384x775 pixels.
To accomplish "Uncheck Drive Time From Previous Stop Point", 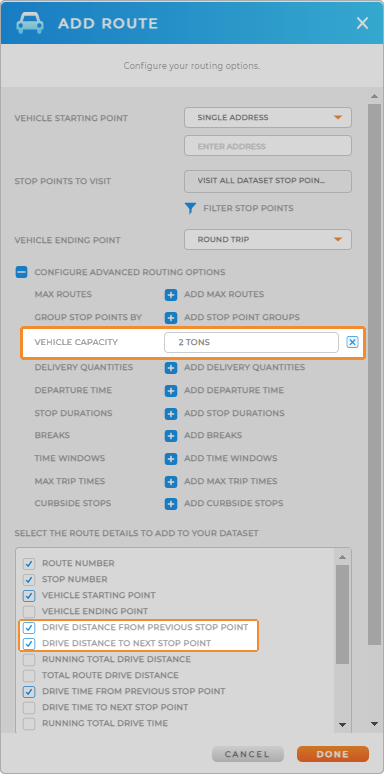I will (x=29, y=691).
